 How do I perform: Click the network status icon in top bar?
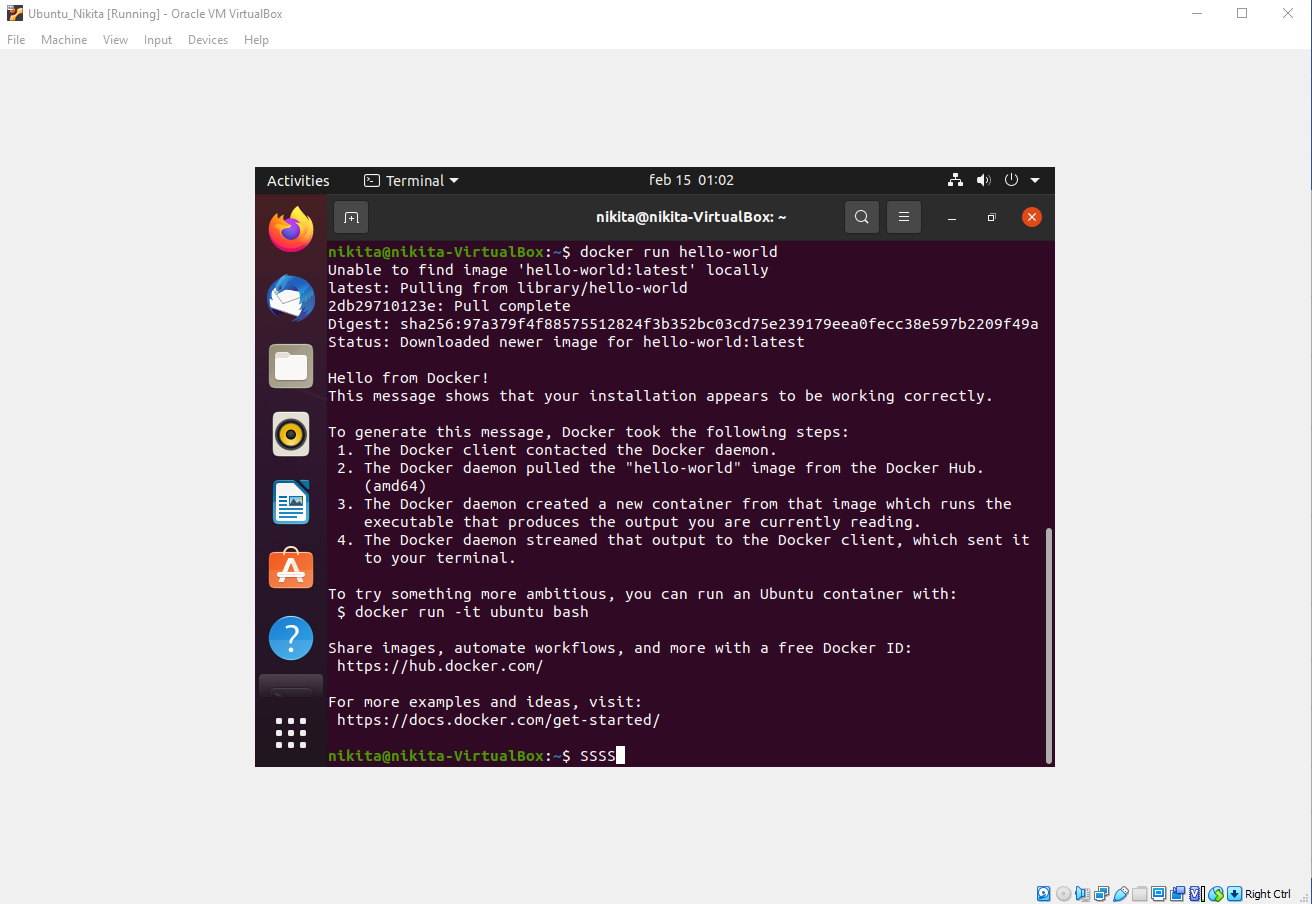[955, 180]
